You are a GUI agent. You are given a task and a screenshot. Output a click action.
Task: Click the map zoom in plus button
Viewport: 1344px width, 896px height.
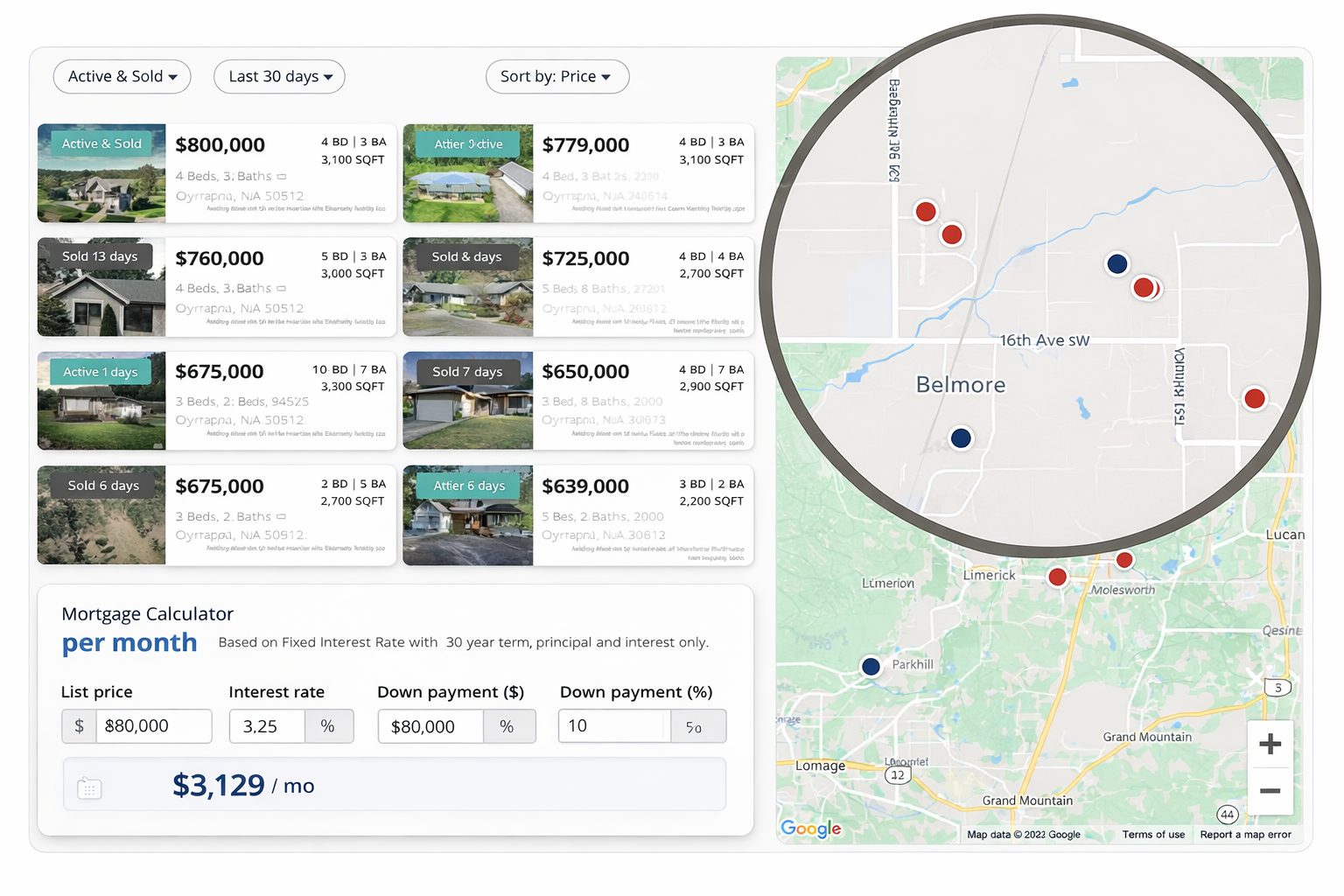(1270, 745)
